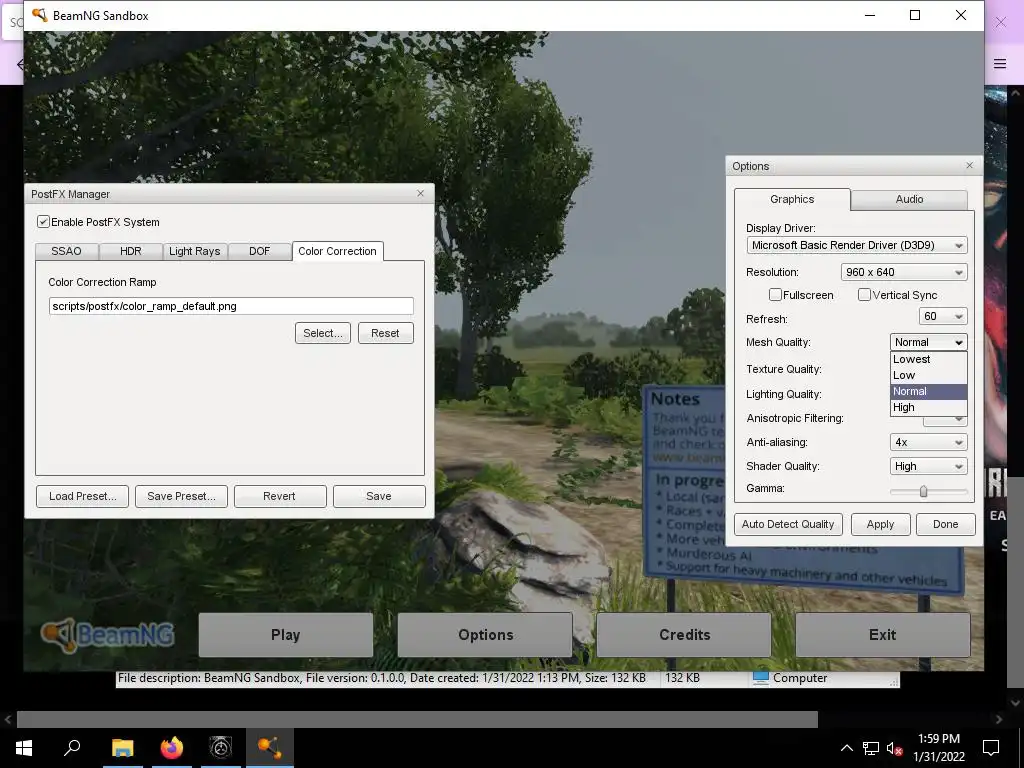The image size is (1024, 768).
Task: Select Lowest in Mesh Quality list
Action: coord(928,359)
